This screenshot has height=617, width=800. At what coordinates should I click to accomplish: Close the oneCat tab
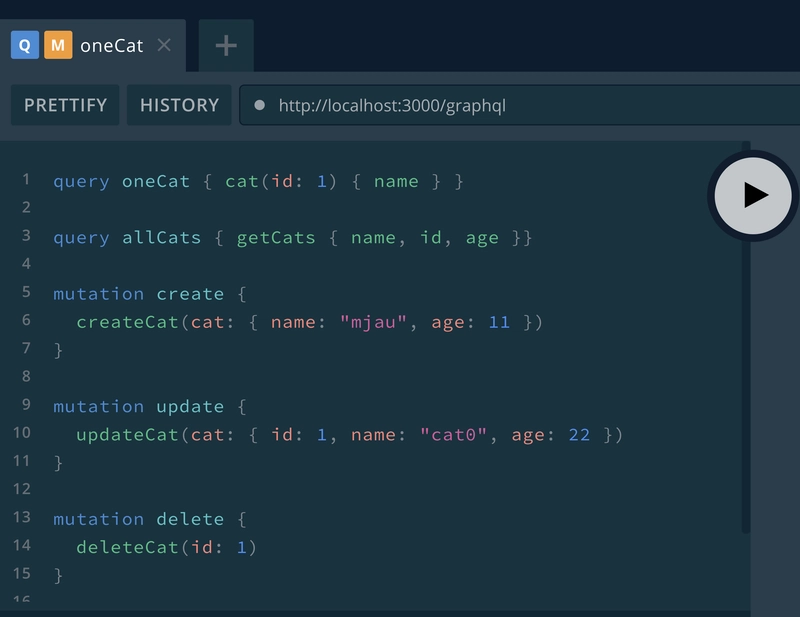click(x=164, y=45)
